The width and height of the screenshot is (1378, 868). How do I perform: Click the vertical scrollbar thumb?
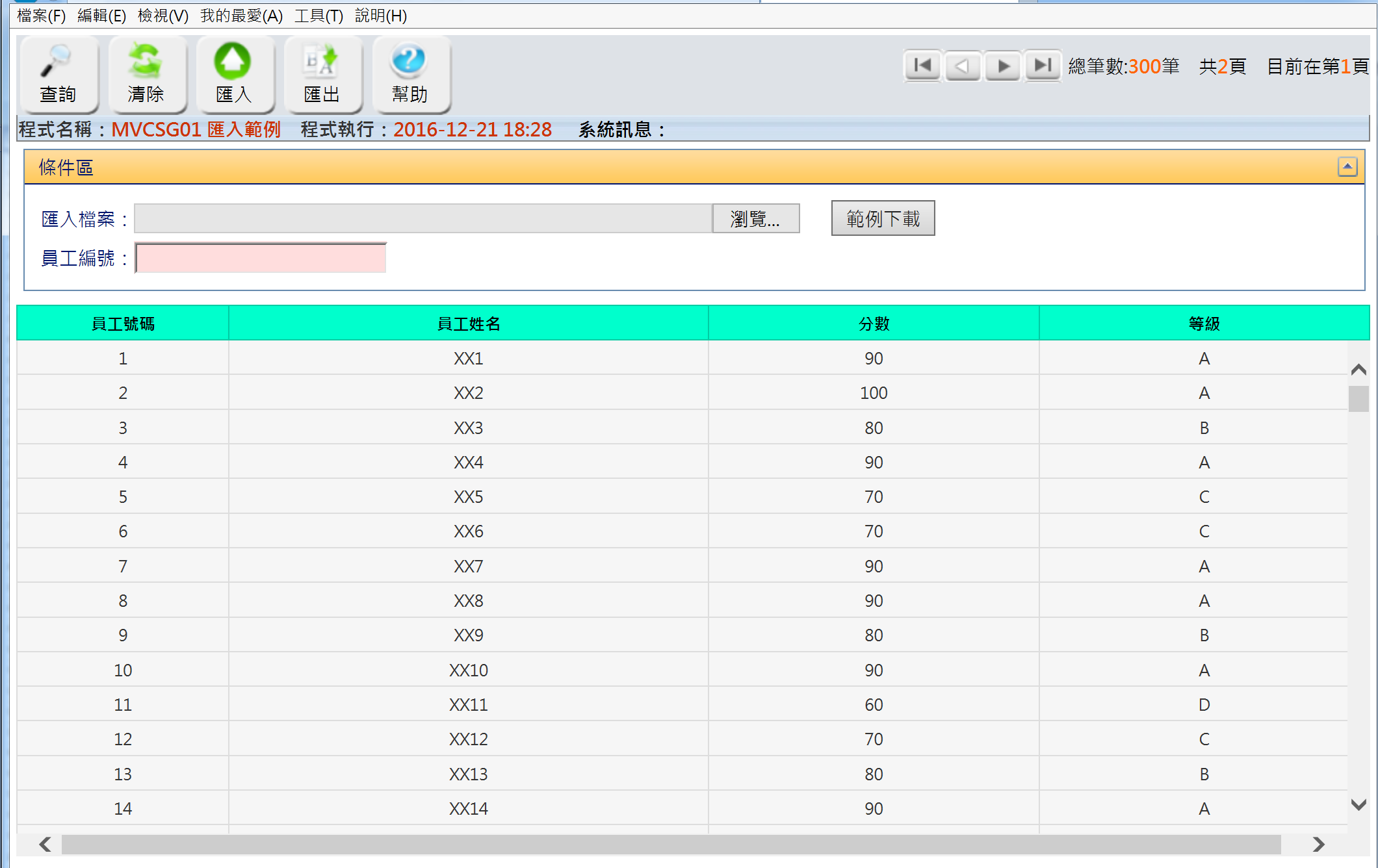1358,399
